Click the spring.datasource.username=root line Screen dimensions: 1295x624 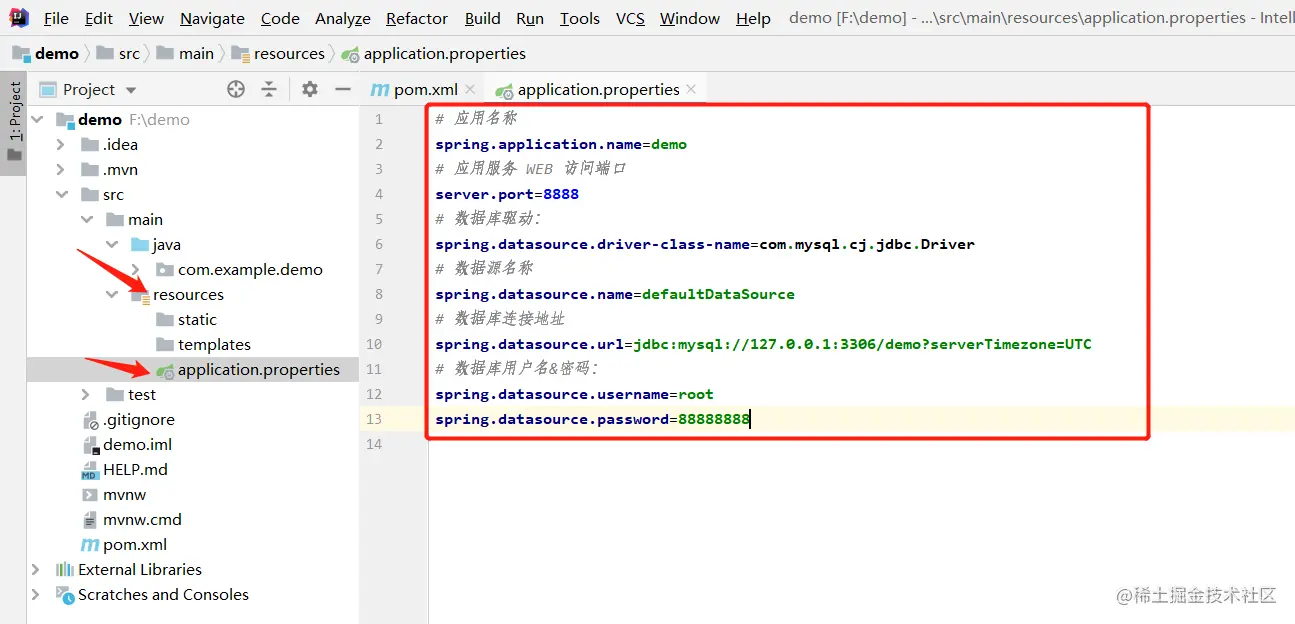point(574,394)
